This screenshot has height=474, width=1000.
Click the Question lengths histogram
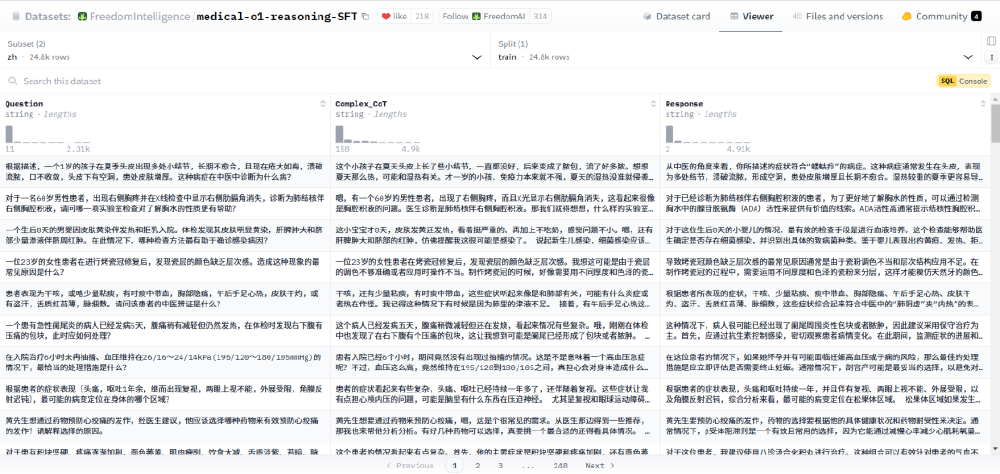(x=48, y=134)
